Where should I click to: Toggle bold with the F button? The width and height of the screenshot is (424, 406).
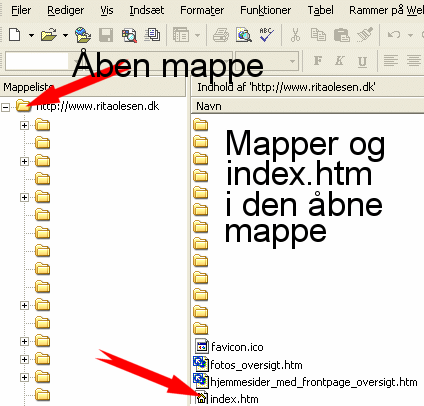[318, 61]
